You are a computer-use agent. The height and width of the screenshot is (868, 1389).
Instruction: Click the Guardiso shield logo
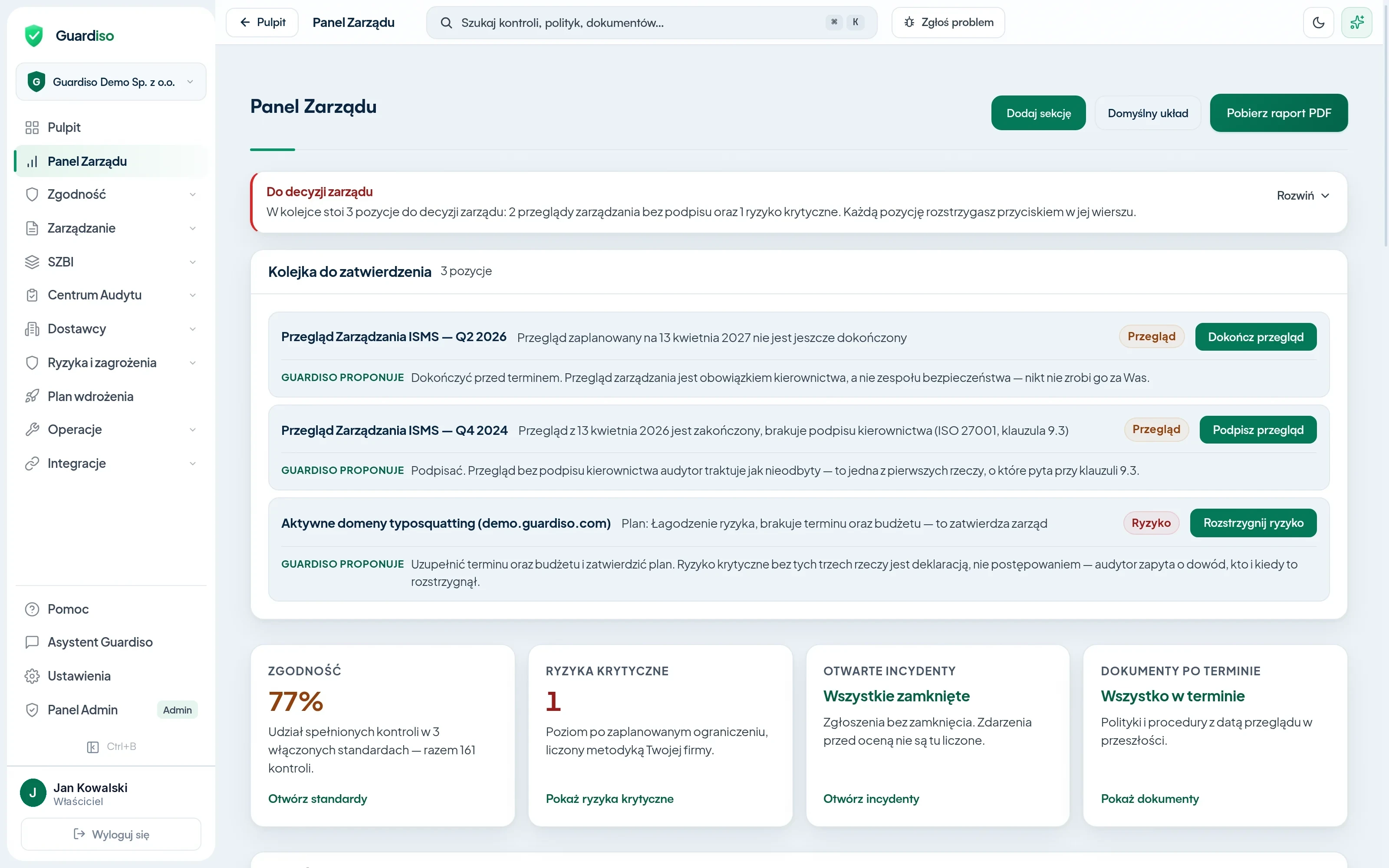click(34, 36)
